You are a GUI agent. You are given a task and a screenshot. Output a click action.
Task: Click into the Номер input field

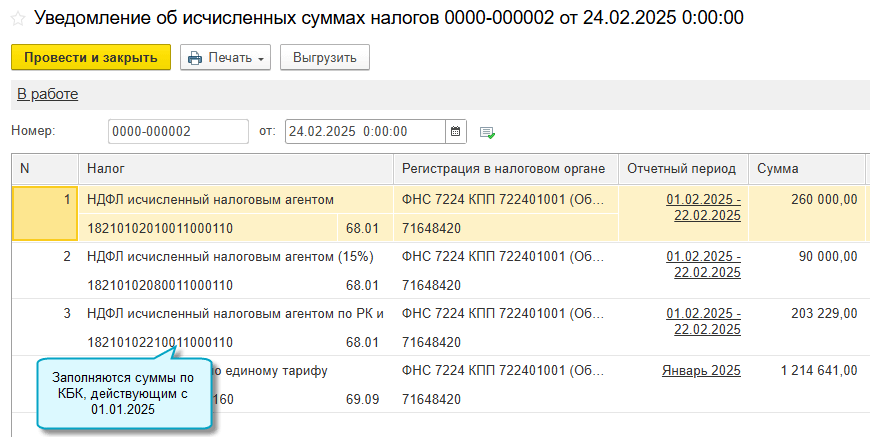[x=177, y=131]
